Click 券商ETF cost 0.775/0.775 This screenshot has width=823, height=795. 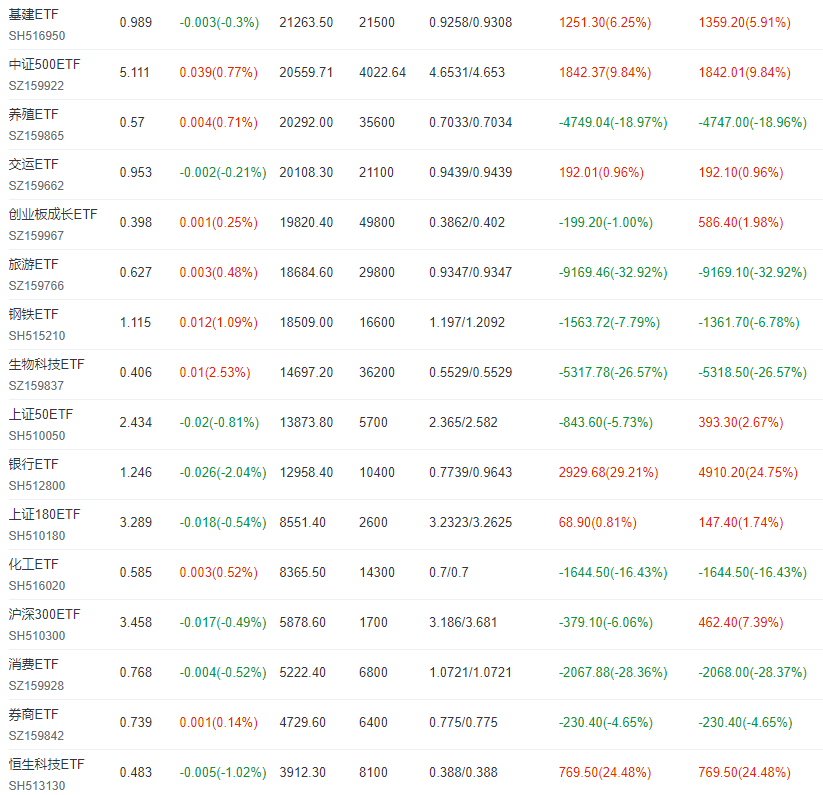click(463, 722)
